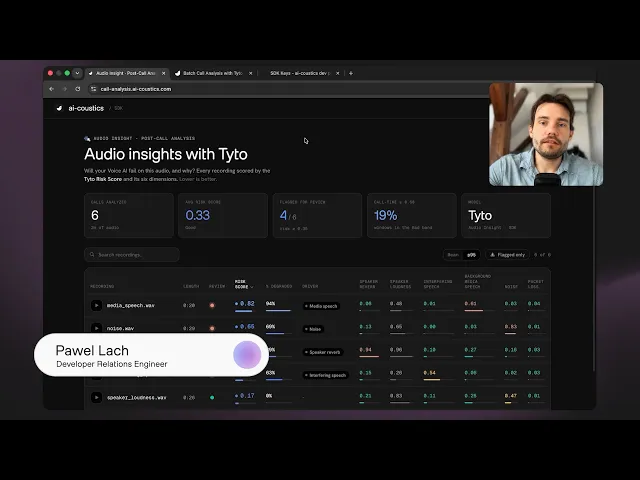
Task: Reload the page with the refresh icon
Action: 78,89
